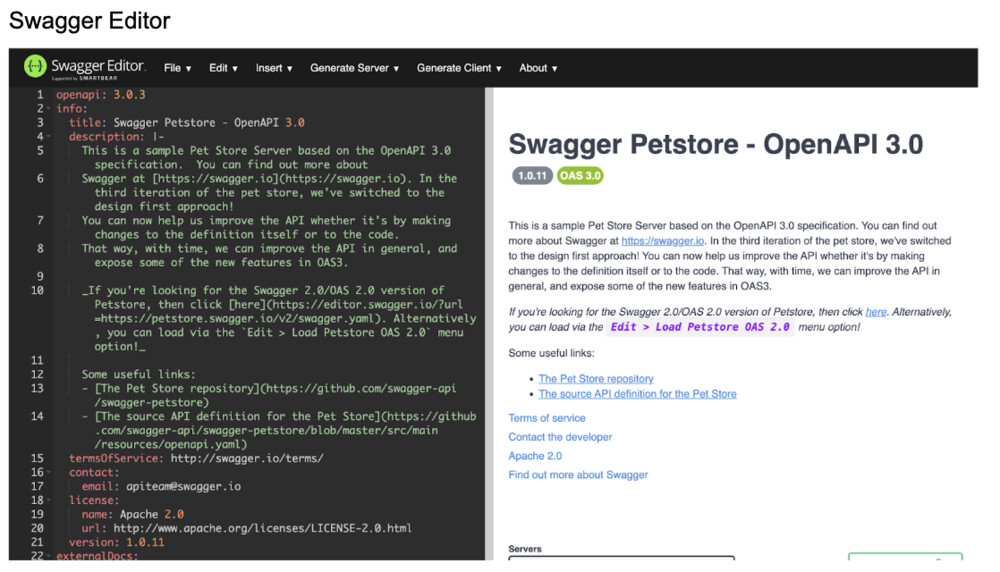Fold the license section at line 18
The image size is (1000, 572).
[x=48, y=501]
